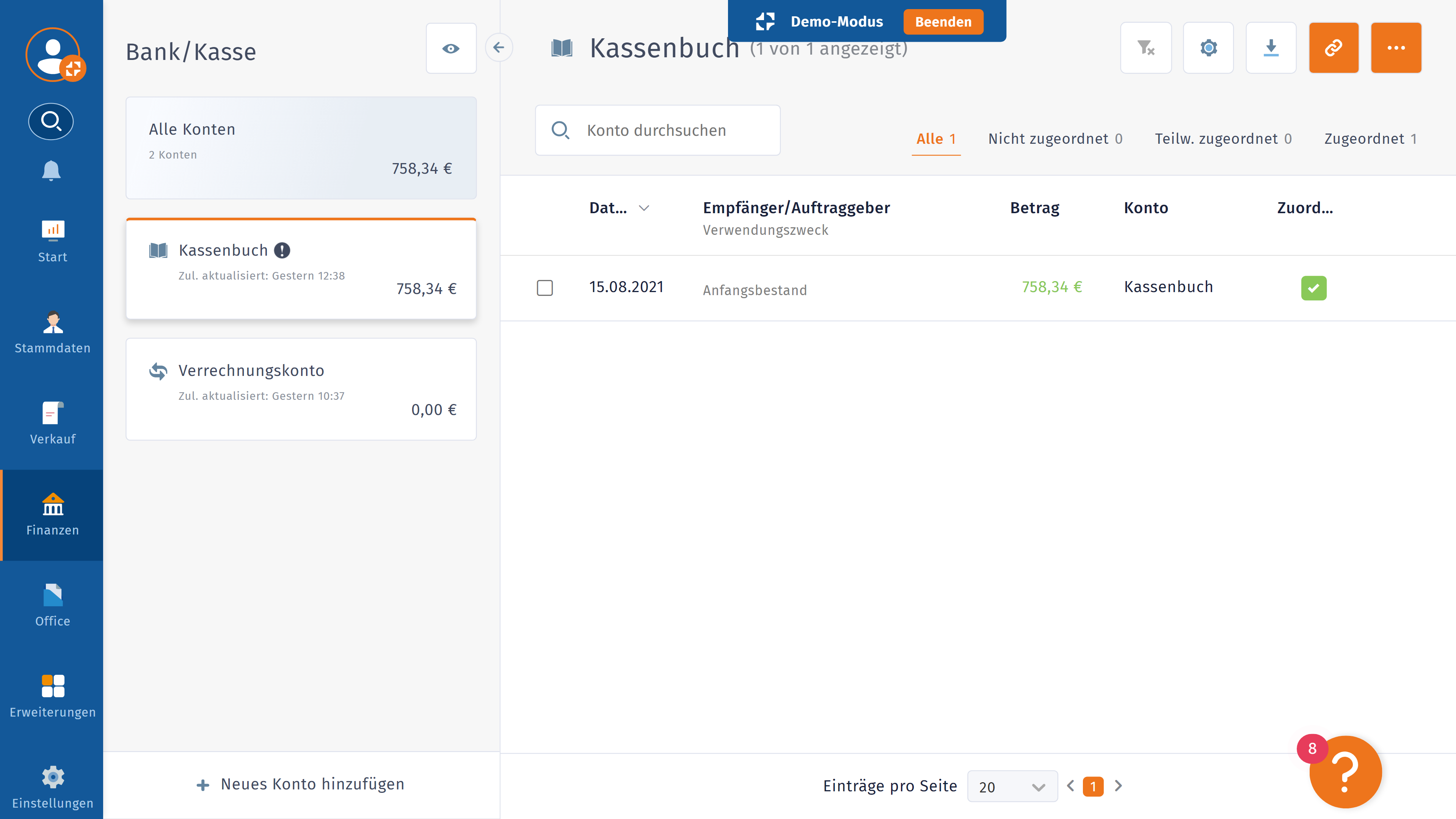Image resolution: width=1456 pixels, height=819 pixels.
Task: Switch to Nicht zugeordnet tab
Action: pyautogui.click(x=1055, y=138)
